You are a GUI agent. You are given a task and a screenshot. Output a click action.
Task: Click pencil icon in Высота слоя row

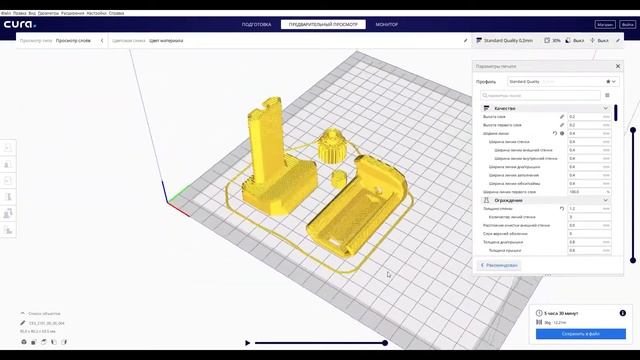[562, 117]
